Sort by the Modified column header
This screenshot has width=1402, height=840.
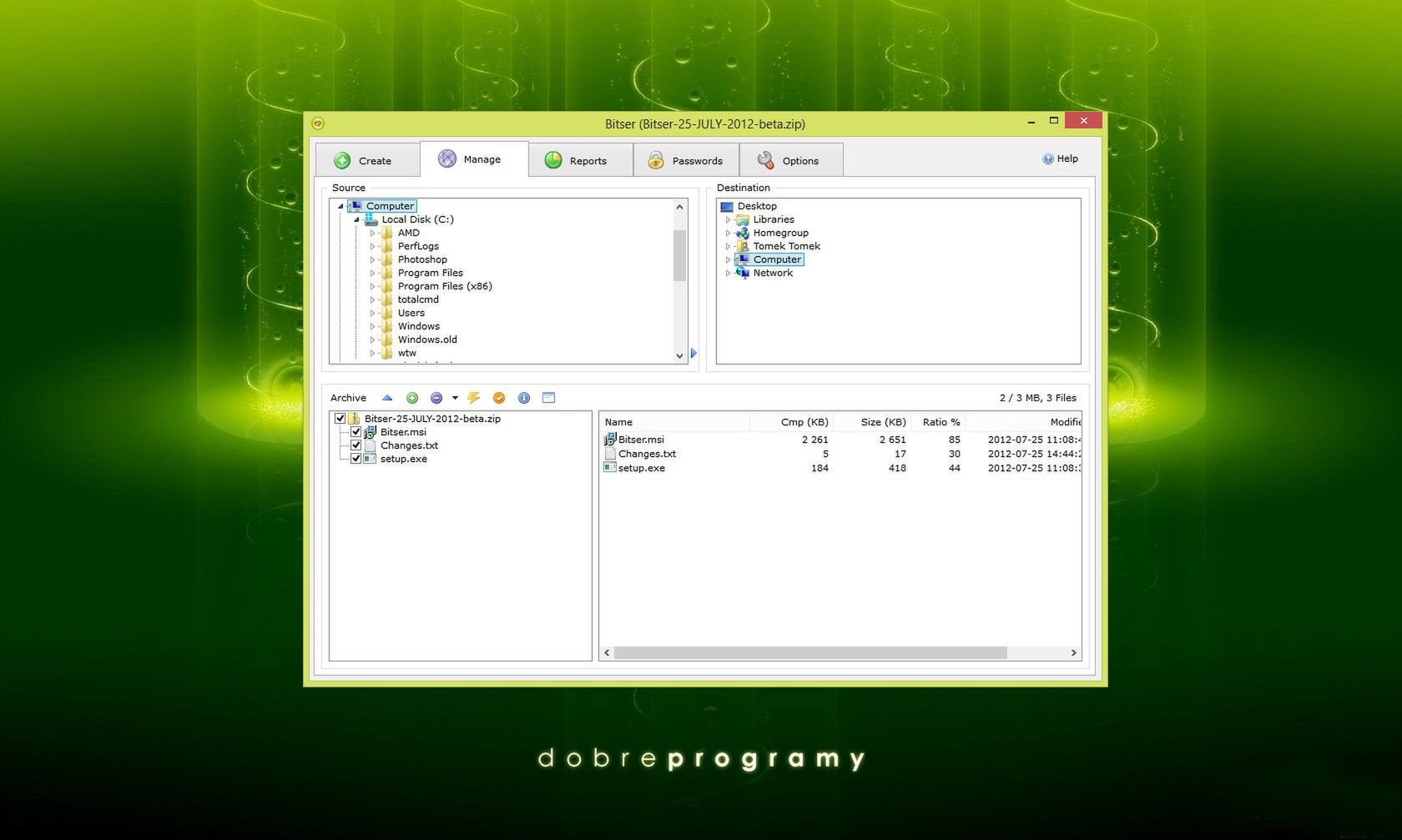click(1024, 422)
